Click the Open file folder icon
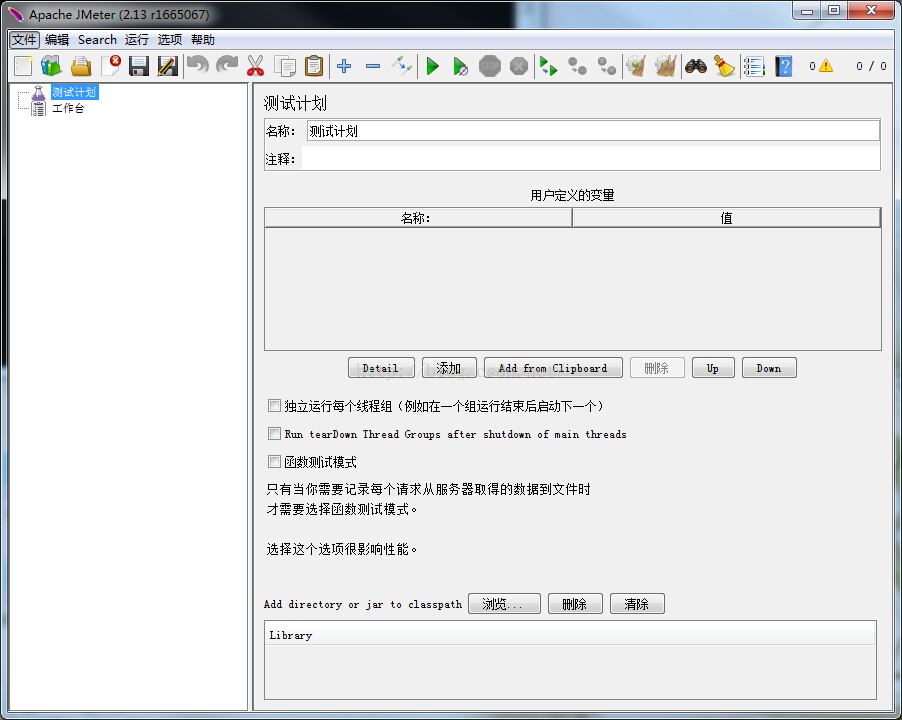 (81, 66)
